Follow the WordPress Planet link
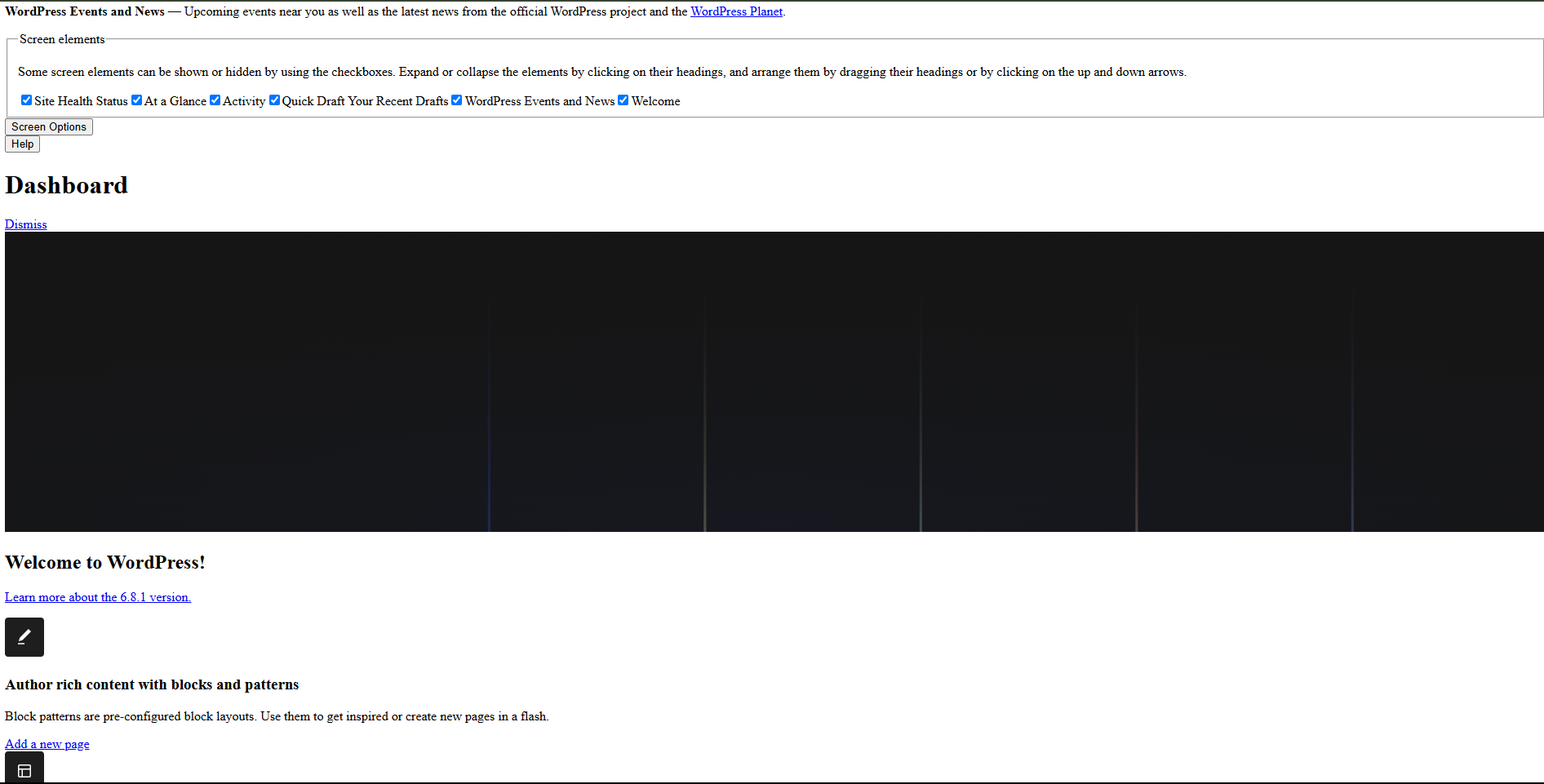 click(x=736, y=11)
